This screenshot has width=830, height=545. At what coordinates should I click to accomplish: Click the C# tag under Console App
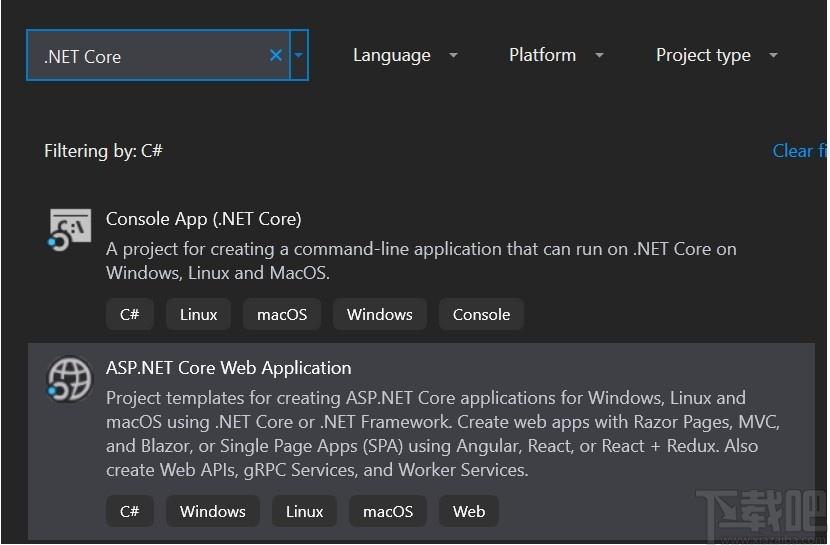tap(130, 314)
